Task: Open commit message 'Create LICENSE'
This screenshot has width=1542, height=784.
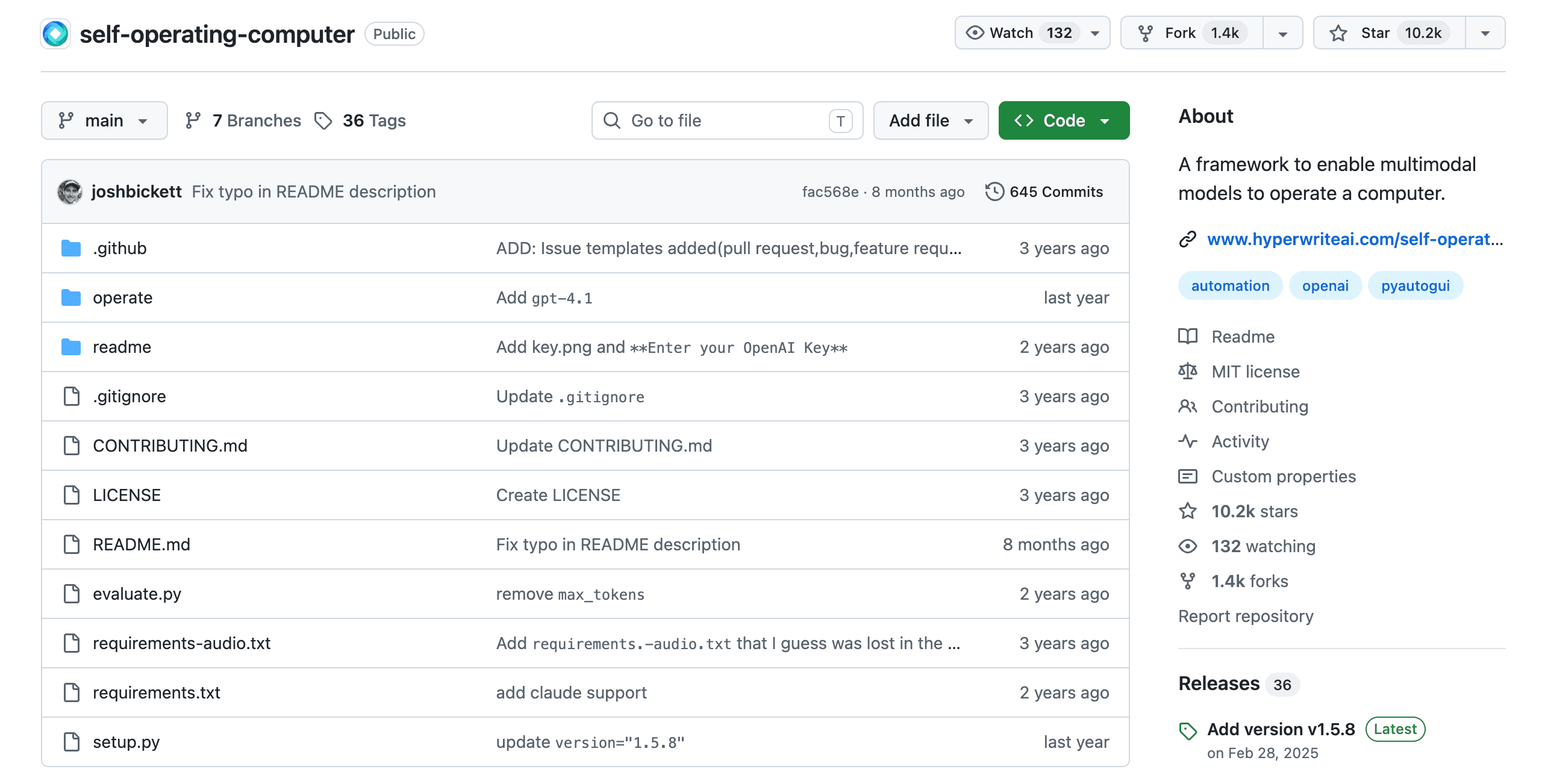Action: point(558,495)
